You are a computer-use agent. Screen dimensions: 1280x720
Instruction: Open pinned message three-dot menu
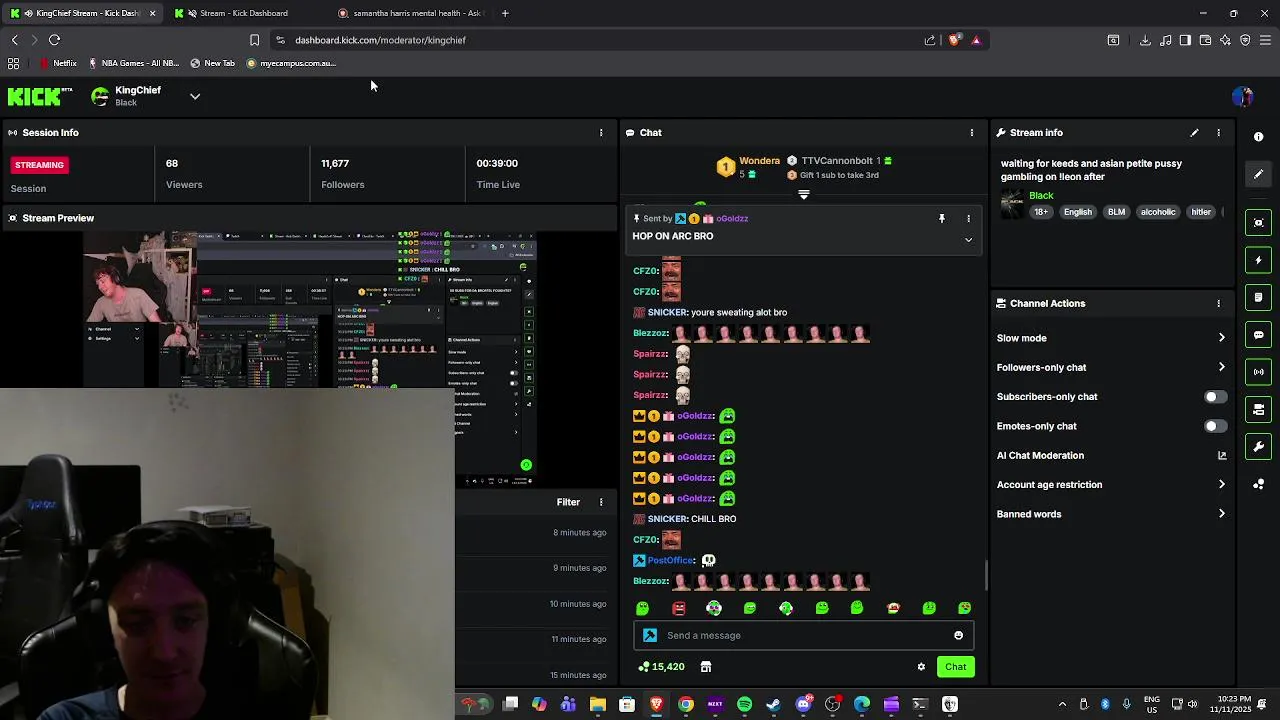click(x=968, y=218)
